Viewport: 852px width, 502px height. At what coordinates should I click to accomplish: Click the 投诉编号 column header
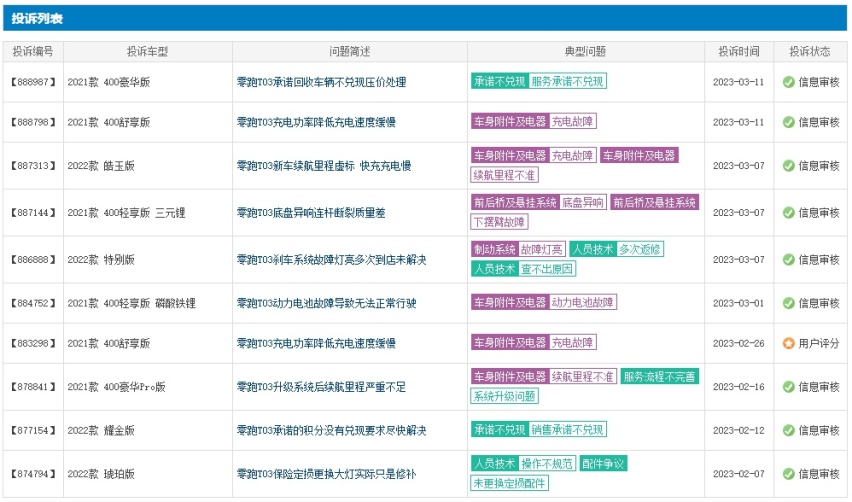33,52
